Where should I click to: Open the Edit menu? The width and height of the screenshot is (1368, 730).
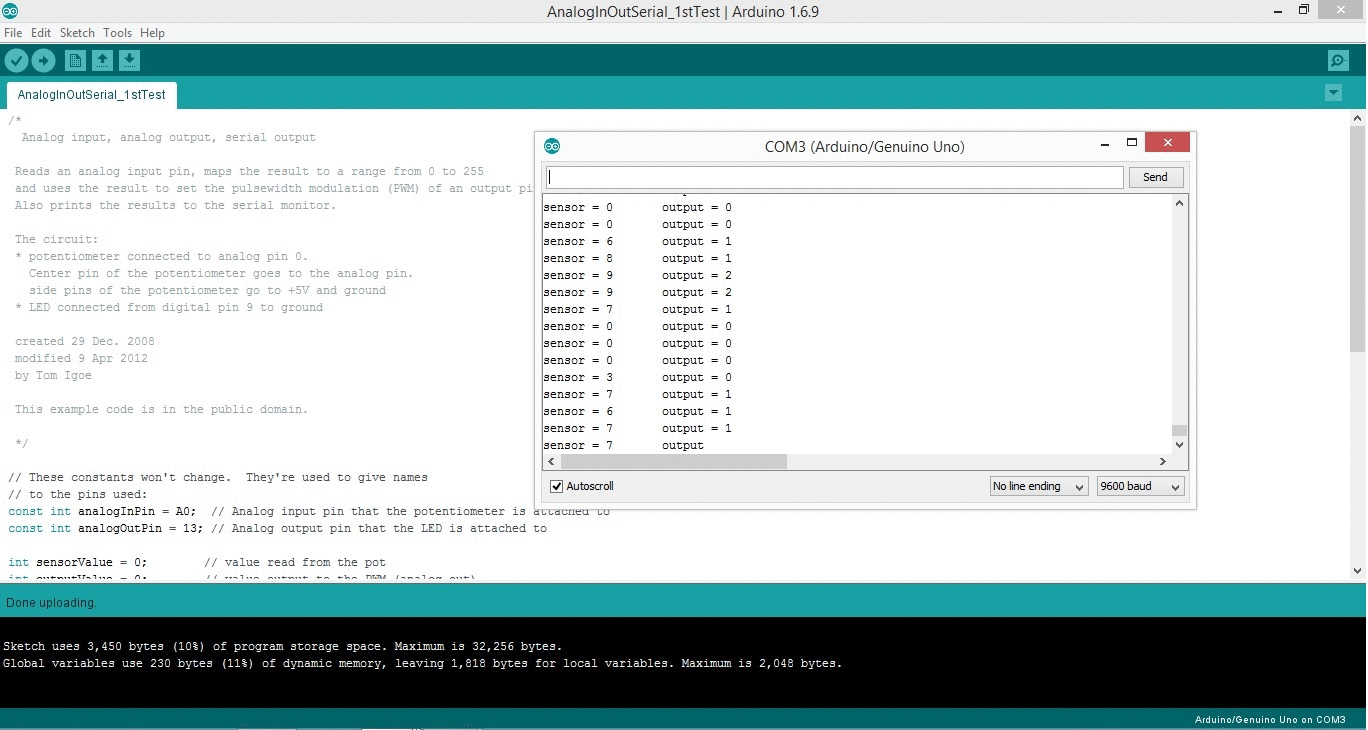[41, 33]
